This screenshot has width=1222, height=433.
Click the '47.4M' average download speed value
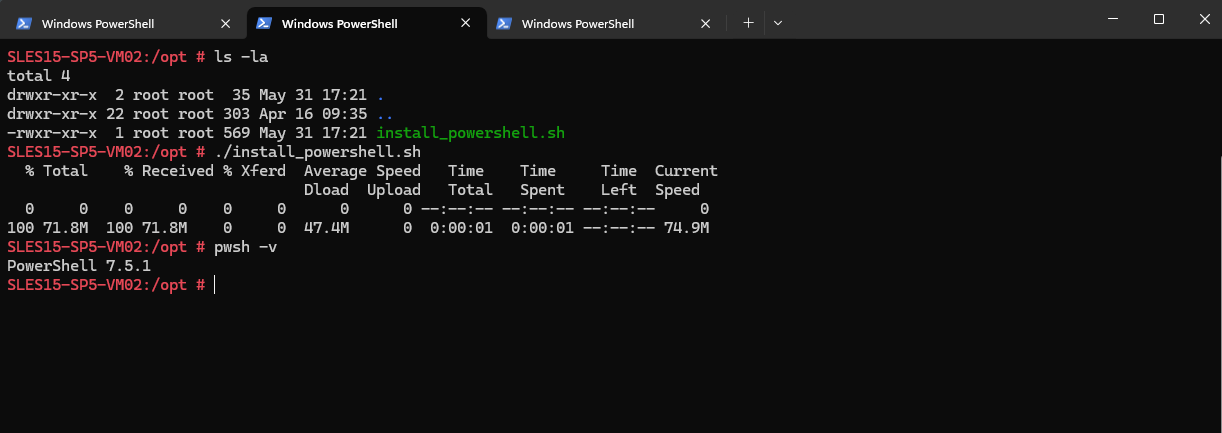click(327, 228)
